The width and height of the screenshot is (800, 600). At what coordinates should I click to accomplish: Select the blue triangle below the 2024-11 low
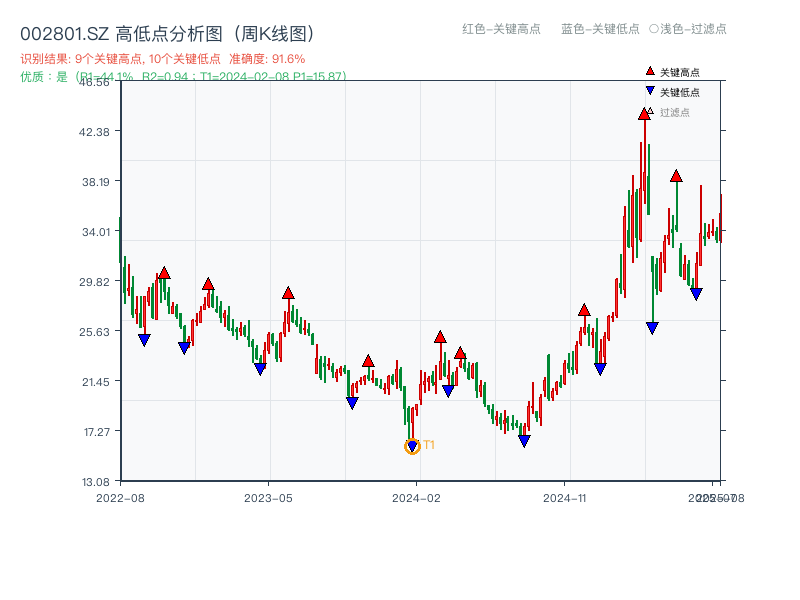point(524,439)
